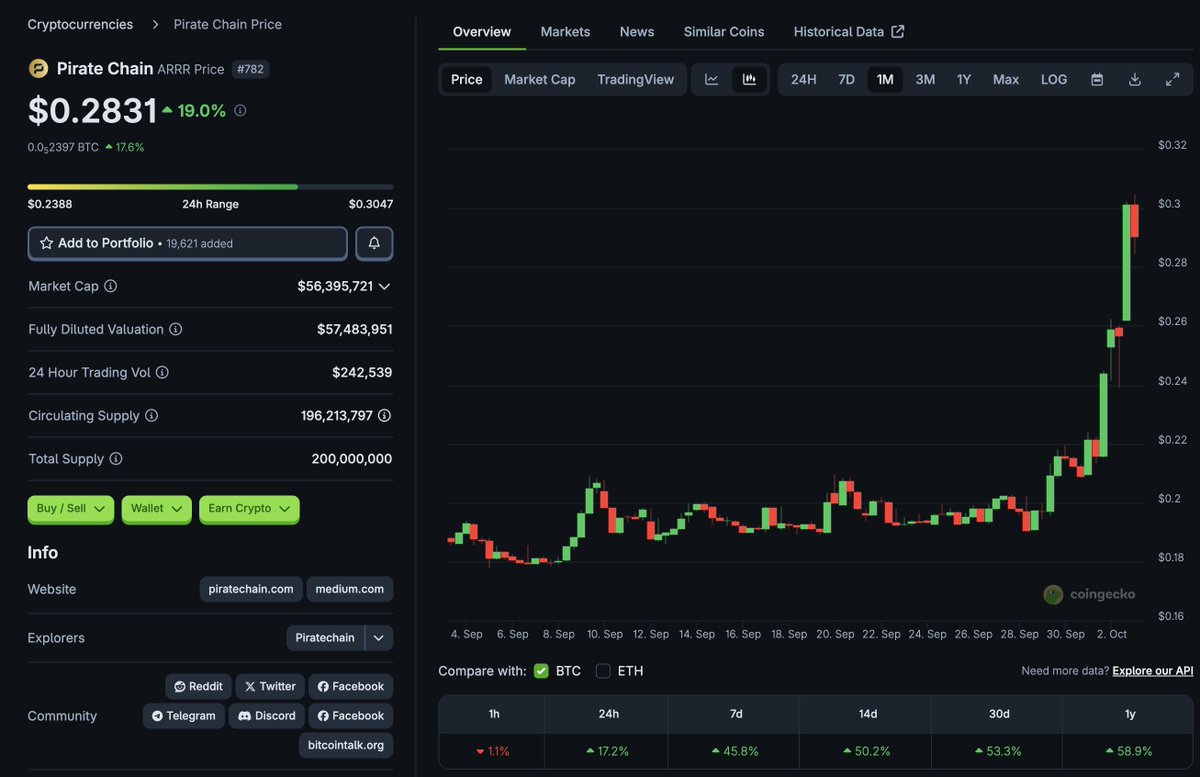1200x777 pixels.
Task: Click the Pirate Chain coin logo icon
Action: 38,69
